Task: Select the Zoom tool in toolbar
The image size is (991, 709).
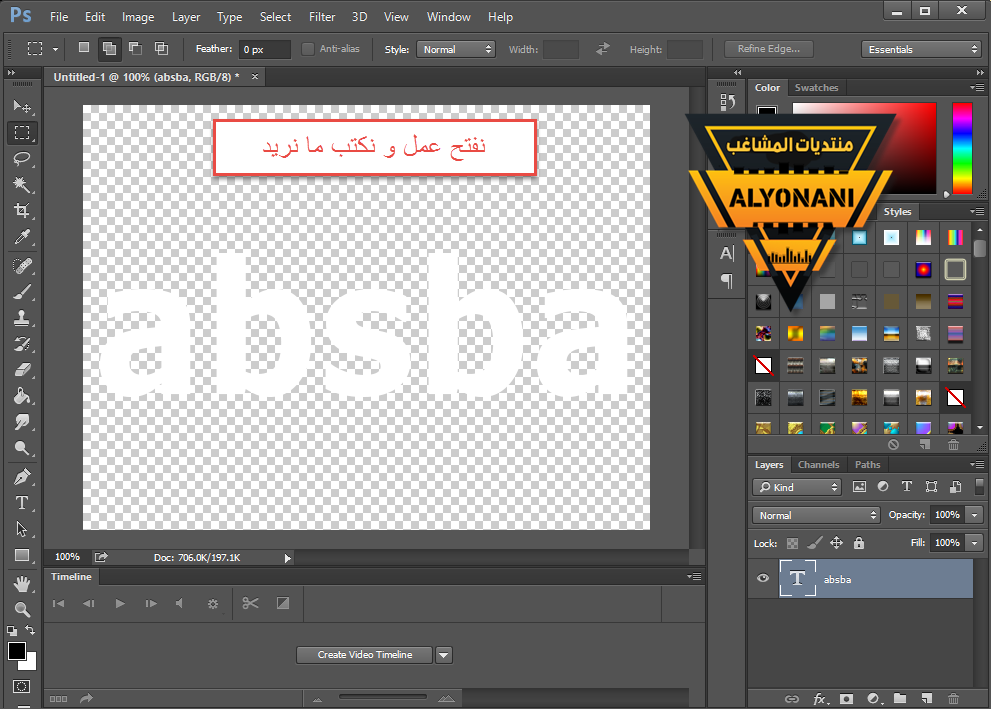Action: pyautogui.click(x=22, y=609)
